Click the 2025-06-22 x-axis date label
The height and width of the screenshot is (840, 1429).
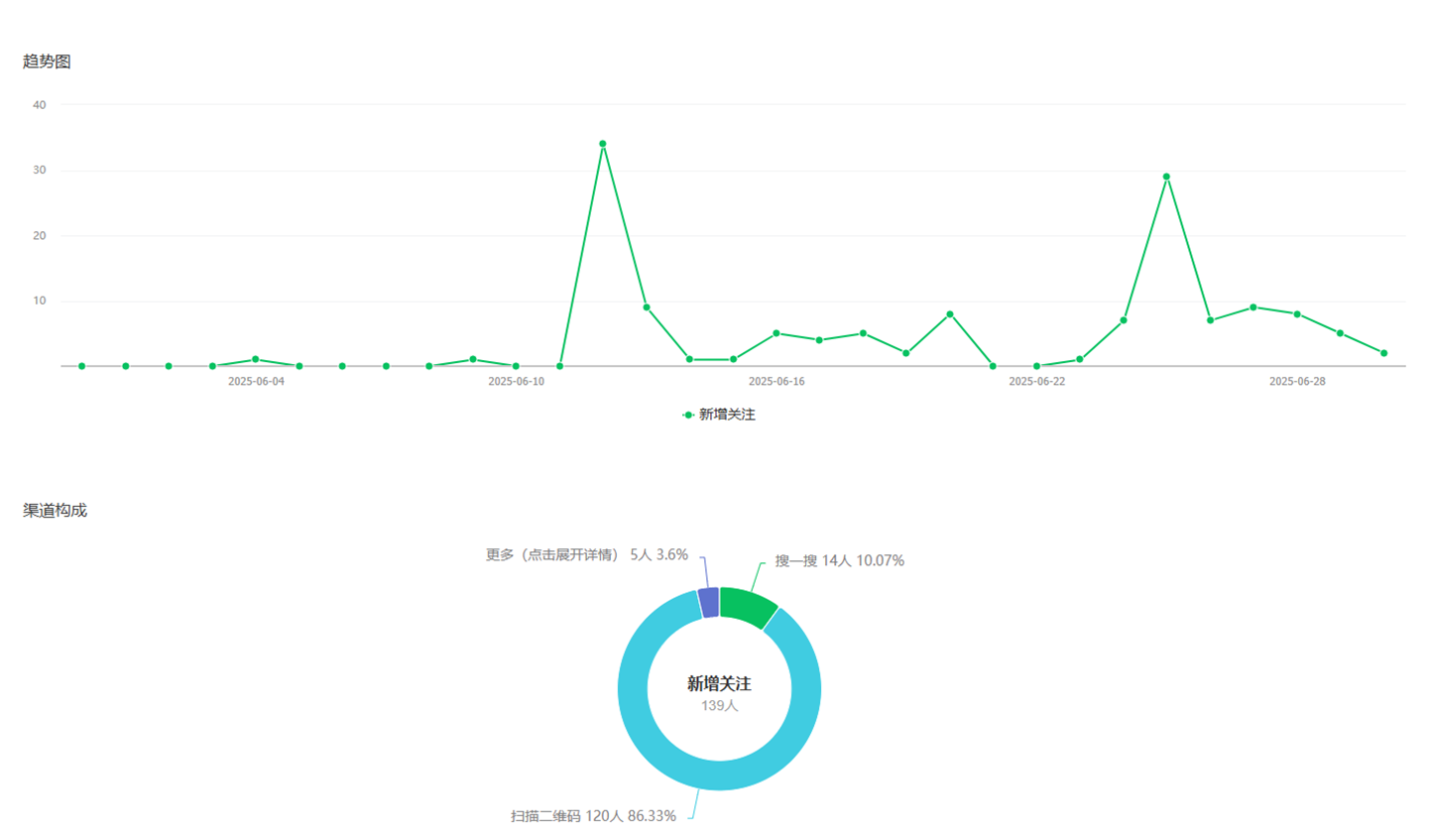point(1036,381)
